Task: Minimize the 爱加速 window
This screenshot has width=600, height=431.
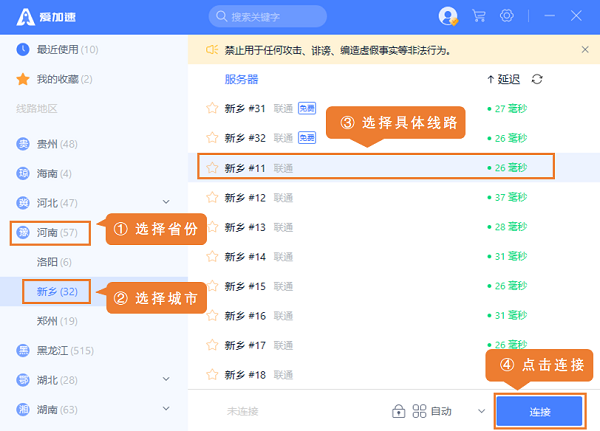Action: [549, 16]
